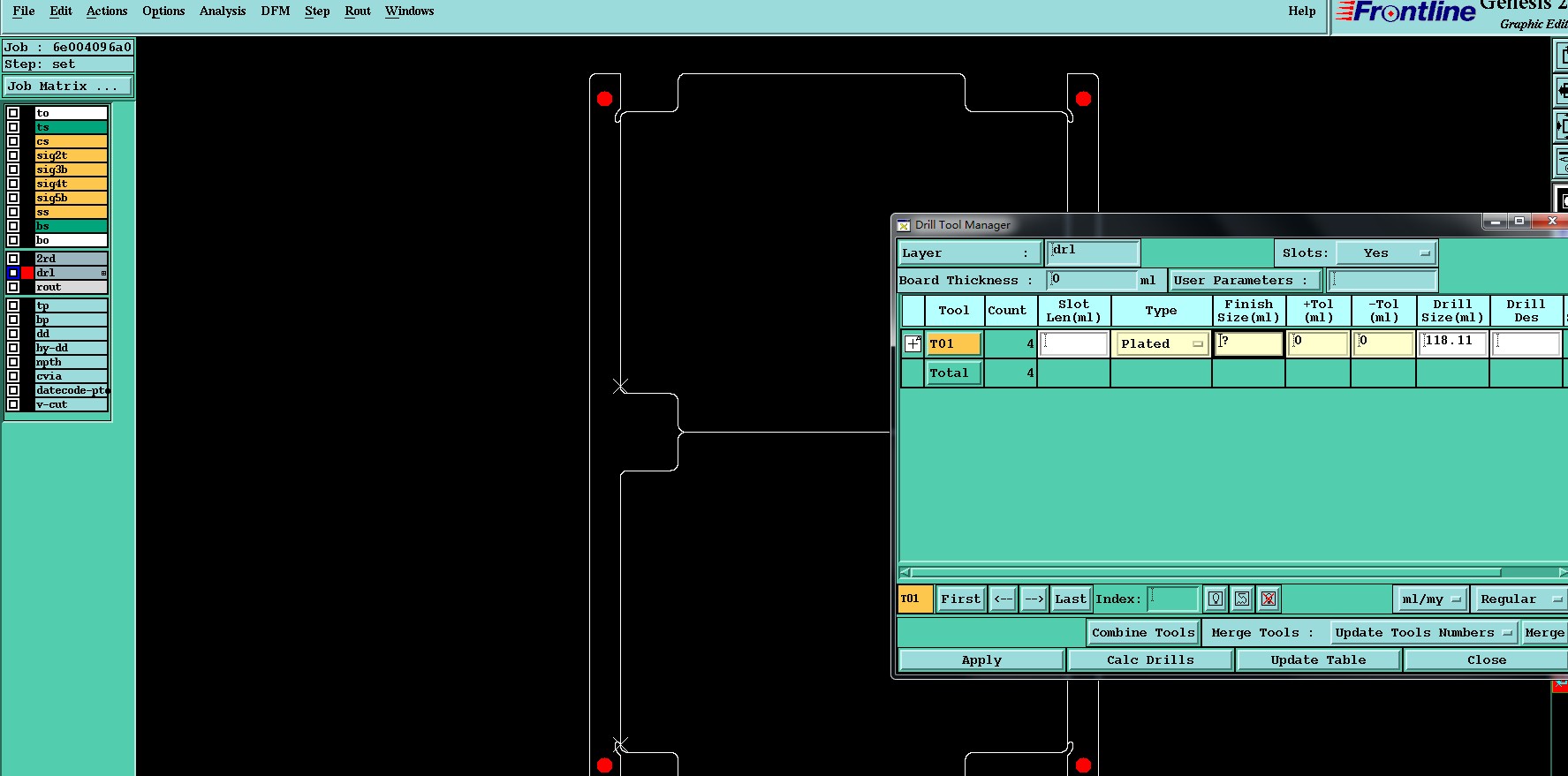The width and height of the screenshot is (1568, 776).
Task: Click the Merge button
Action: pos(1545,632)
